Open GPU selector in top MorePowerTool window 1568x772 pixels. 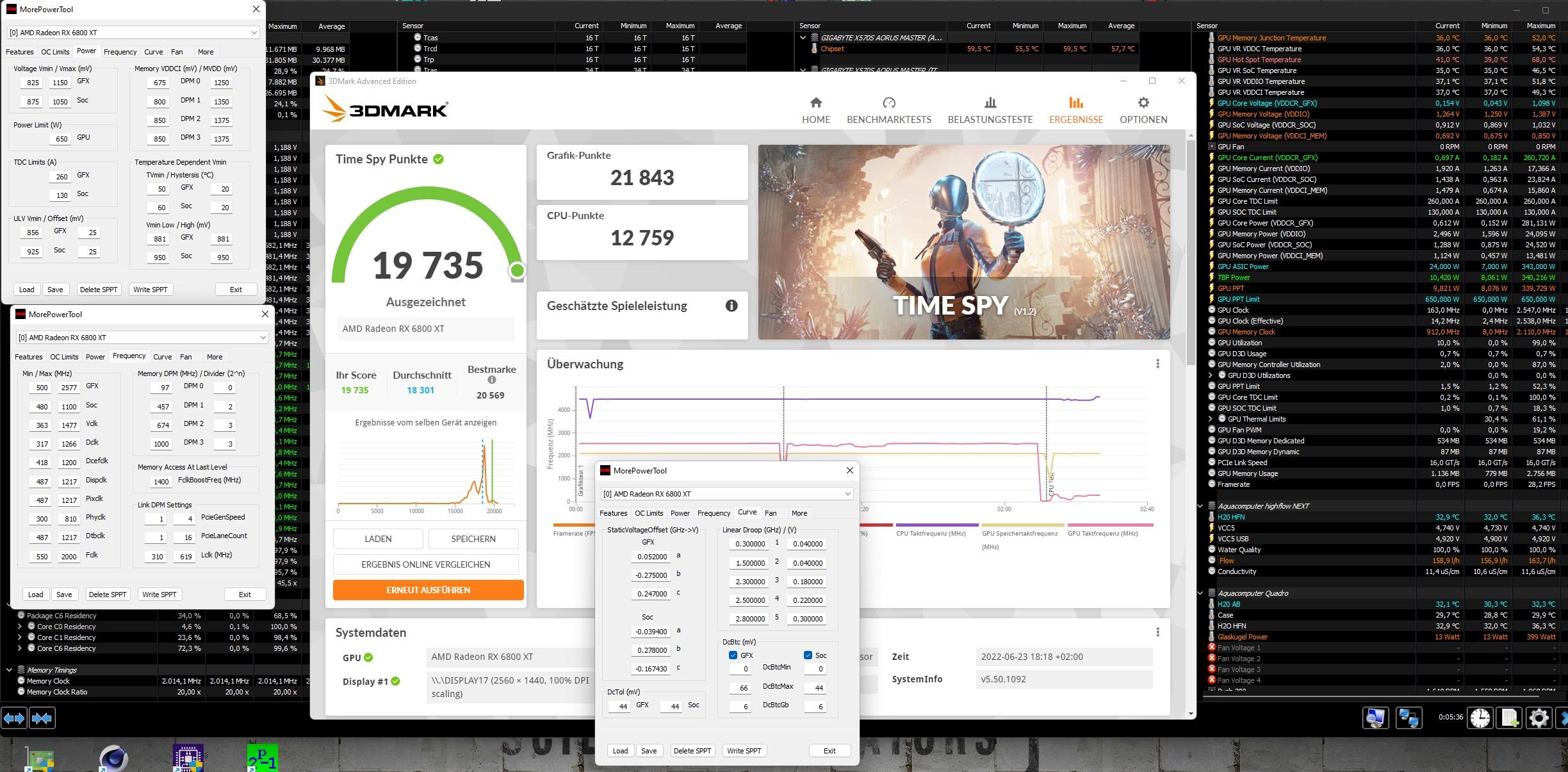[133, 33]
